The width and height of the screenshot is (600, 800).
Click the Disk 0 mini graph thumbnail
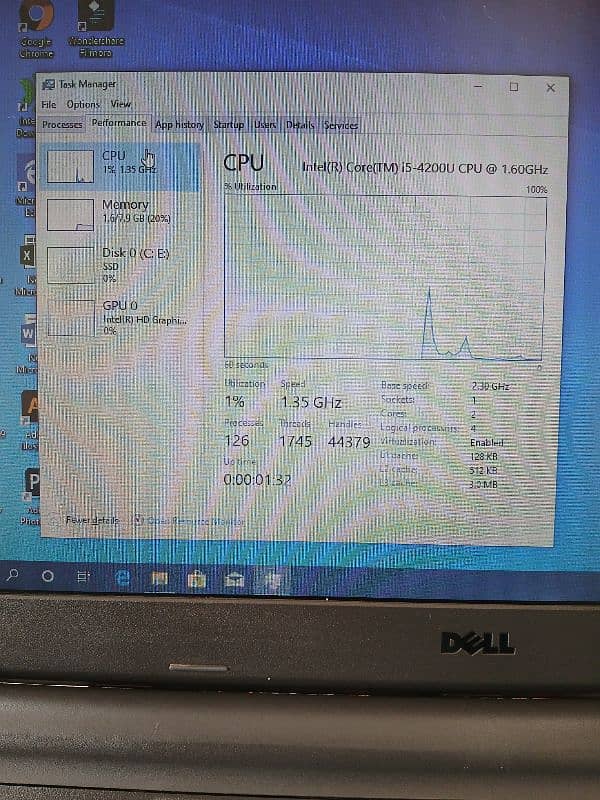(x=71, y=265)
